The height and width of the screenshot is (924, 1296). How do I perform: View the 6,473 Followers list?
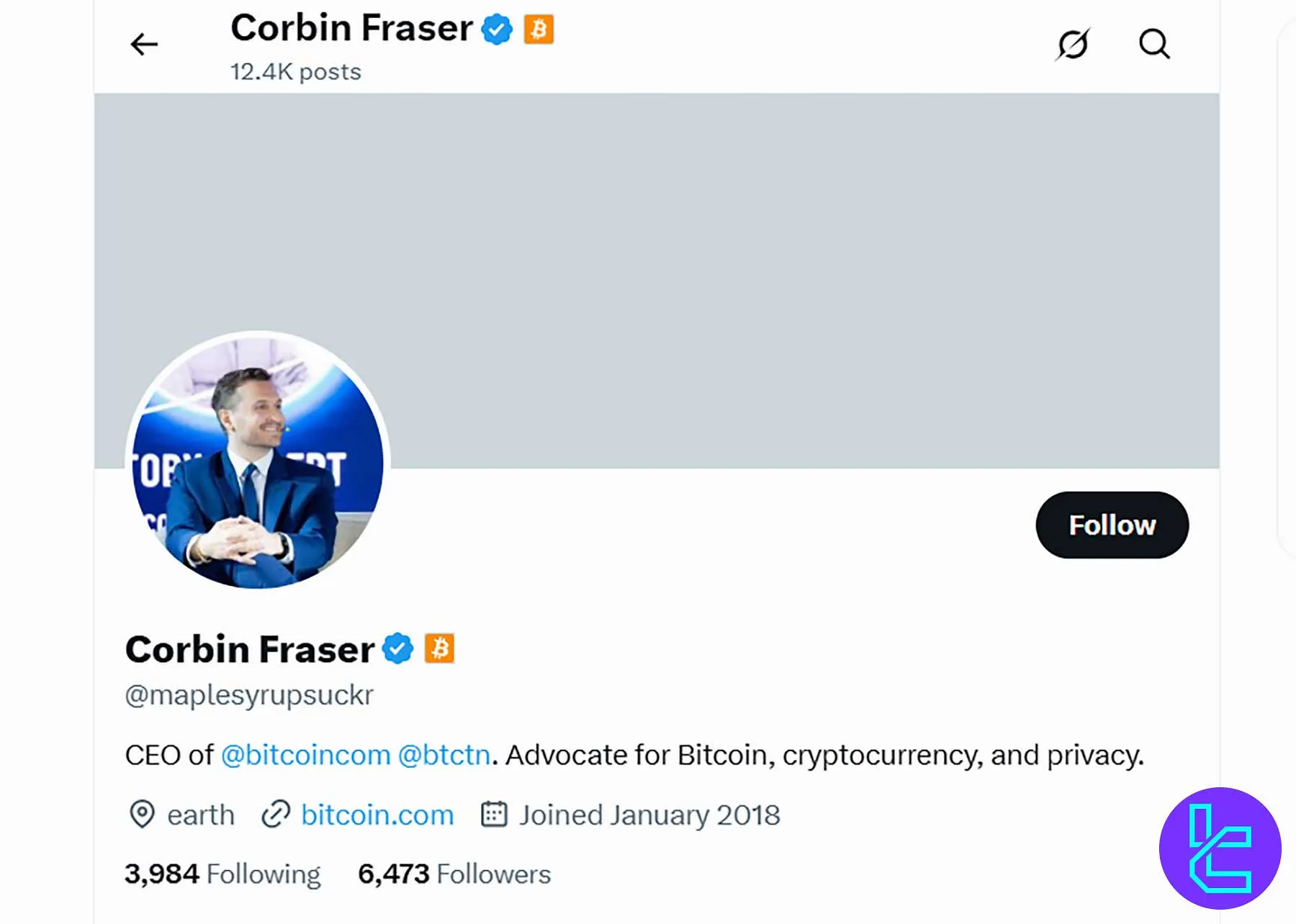pos(454,874)
